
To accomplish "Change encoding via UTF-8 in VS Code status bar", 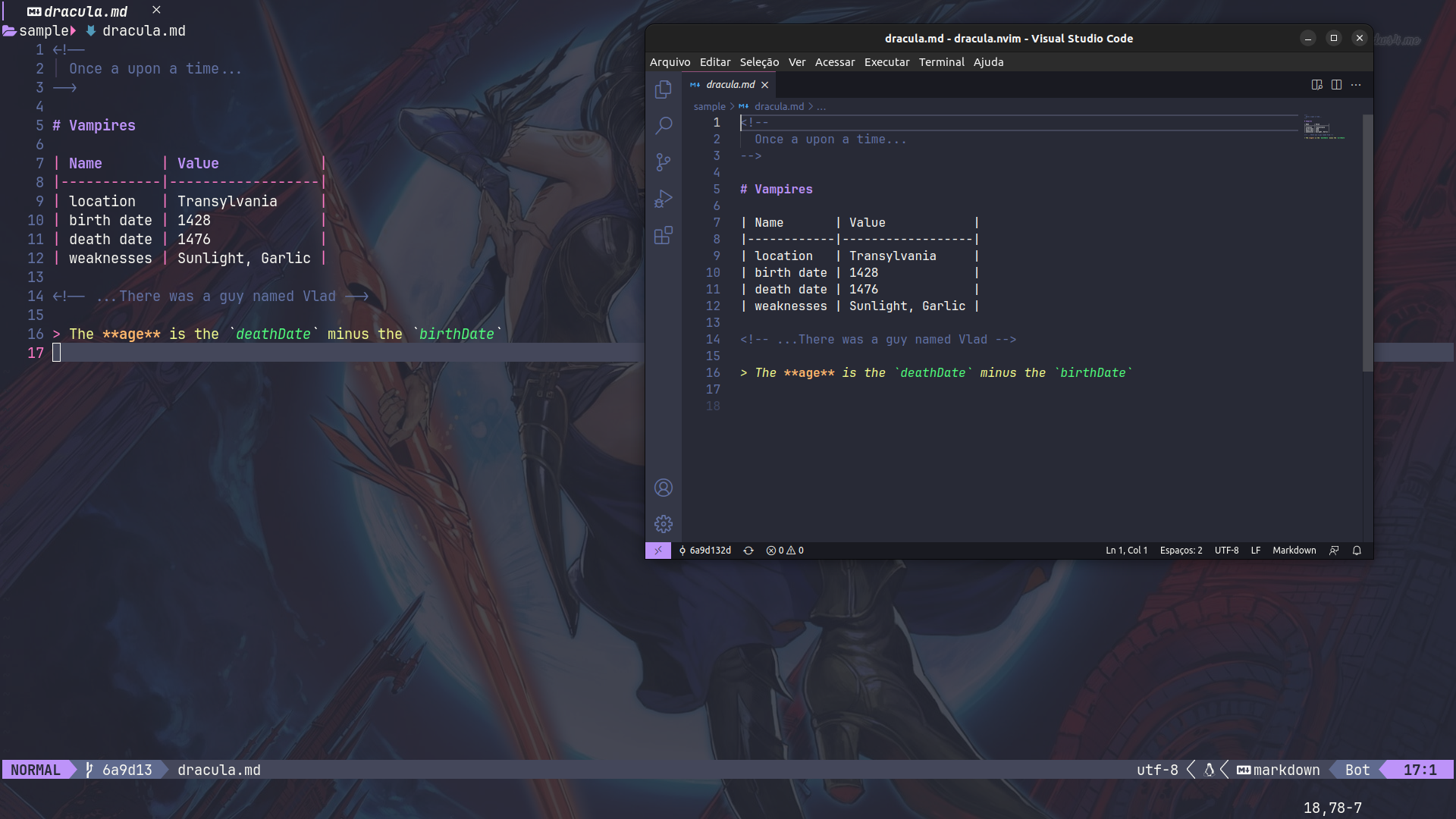I will (x=1226, y=551).
